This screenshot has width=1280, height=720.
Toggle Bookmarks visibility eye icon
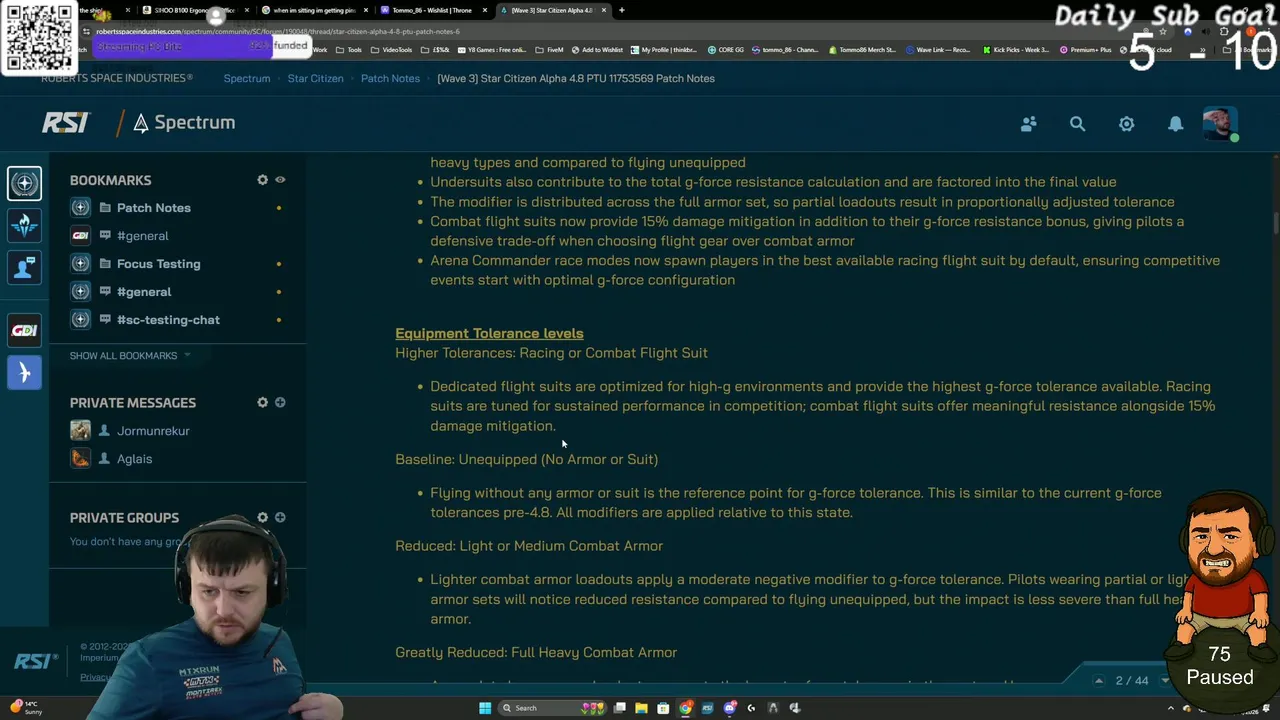click(280, 180)
